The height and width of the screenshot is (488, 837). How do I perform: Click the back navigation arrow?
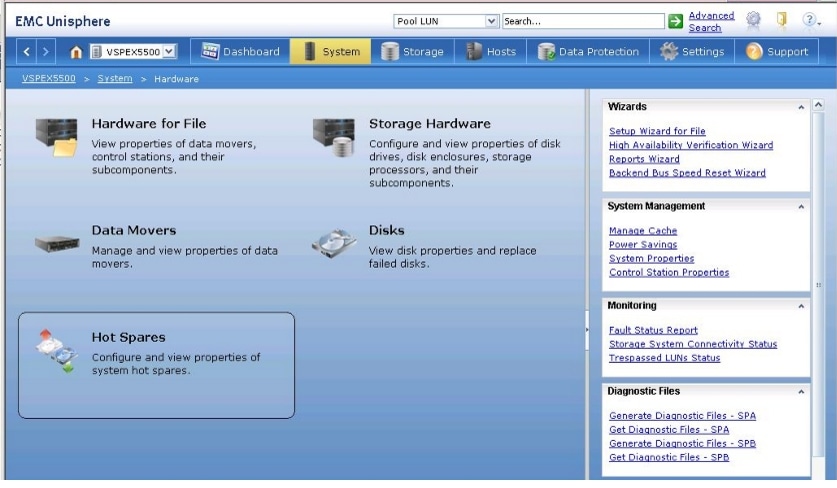click(x=26, y=52)
